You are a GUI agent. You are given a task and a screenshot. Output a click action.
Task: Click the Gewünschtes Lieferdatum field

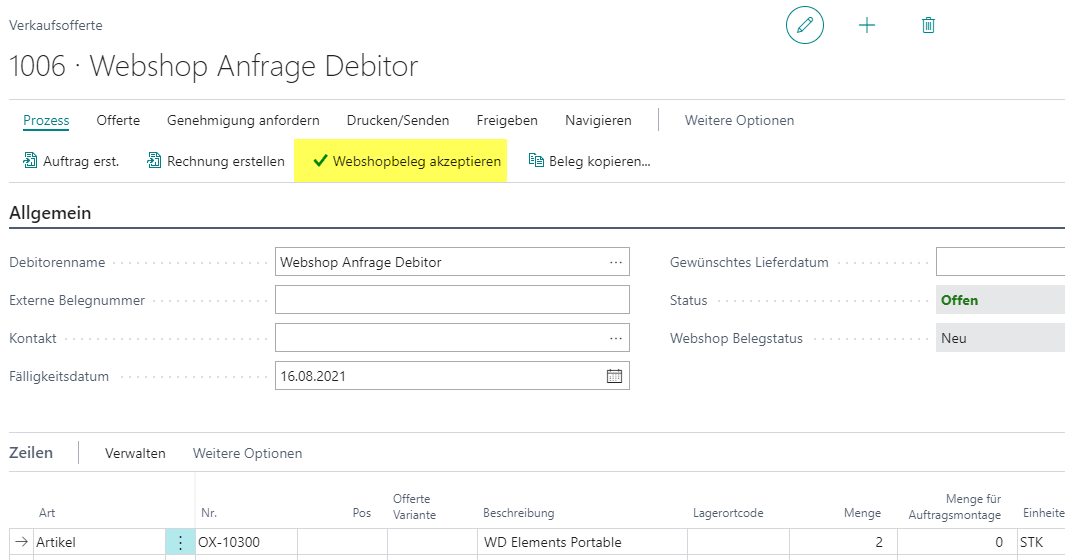[1000, 262]
